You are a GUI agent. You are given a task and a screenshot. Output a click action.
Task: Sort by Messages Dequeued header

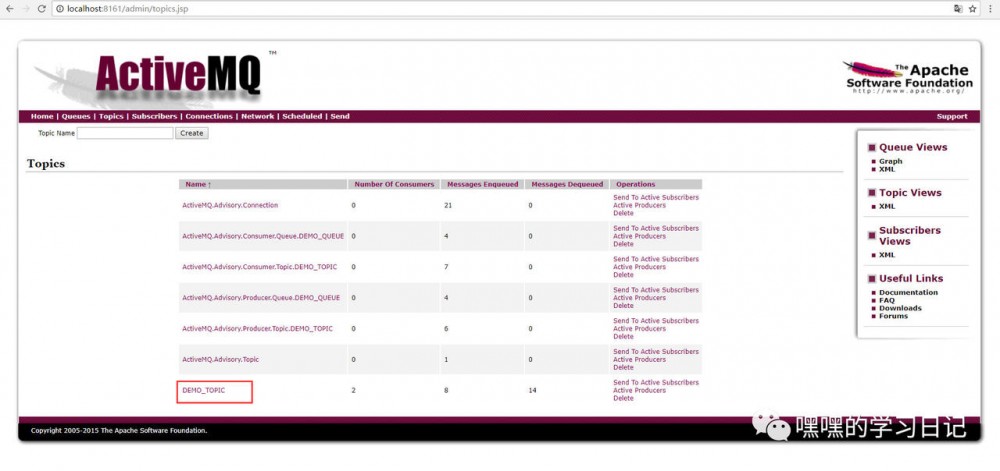pyautogui.click(x=567, y=184)
